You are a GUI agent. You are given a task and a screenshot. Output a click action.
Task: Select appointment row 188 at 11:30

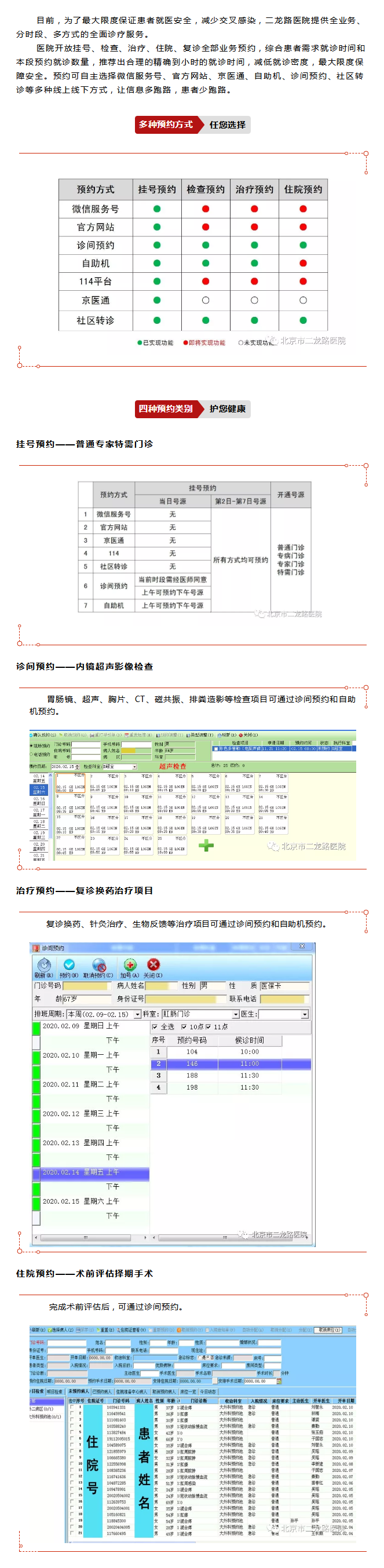231,1076
